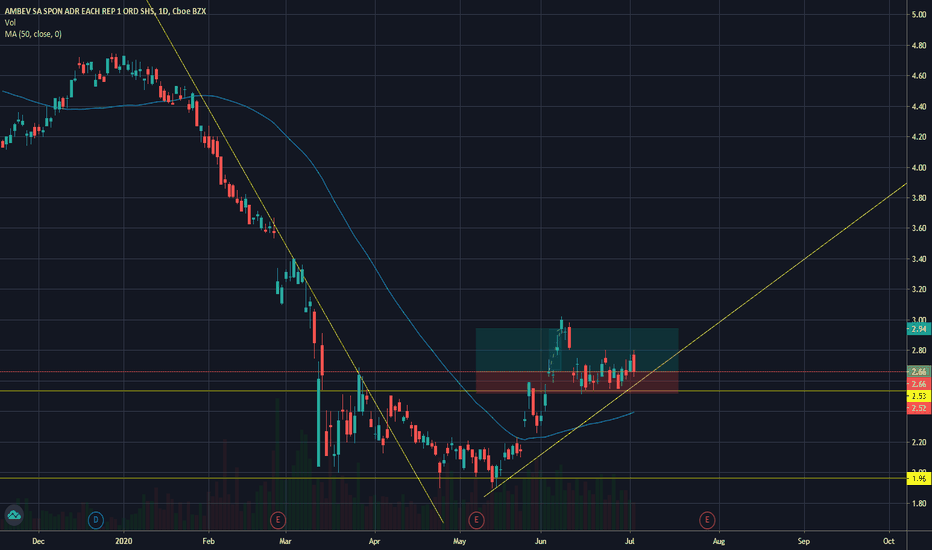932x550 pixels.
Task: Click the 1.80 value on the price axis
Action: 918,504
